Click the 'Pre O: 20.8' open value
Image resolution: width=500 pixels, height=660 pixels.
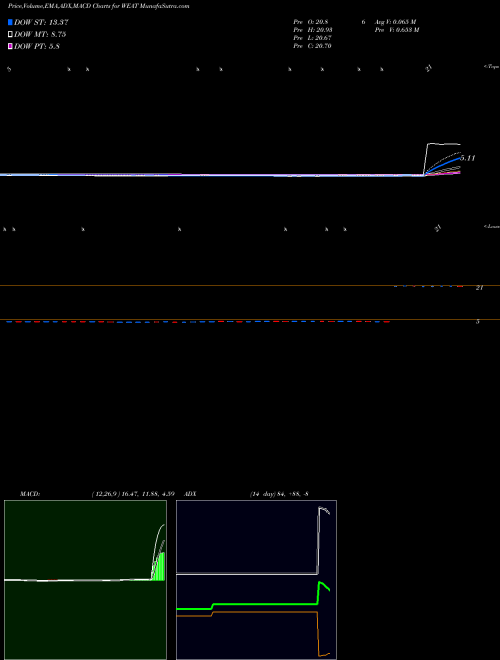[311, 22]
